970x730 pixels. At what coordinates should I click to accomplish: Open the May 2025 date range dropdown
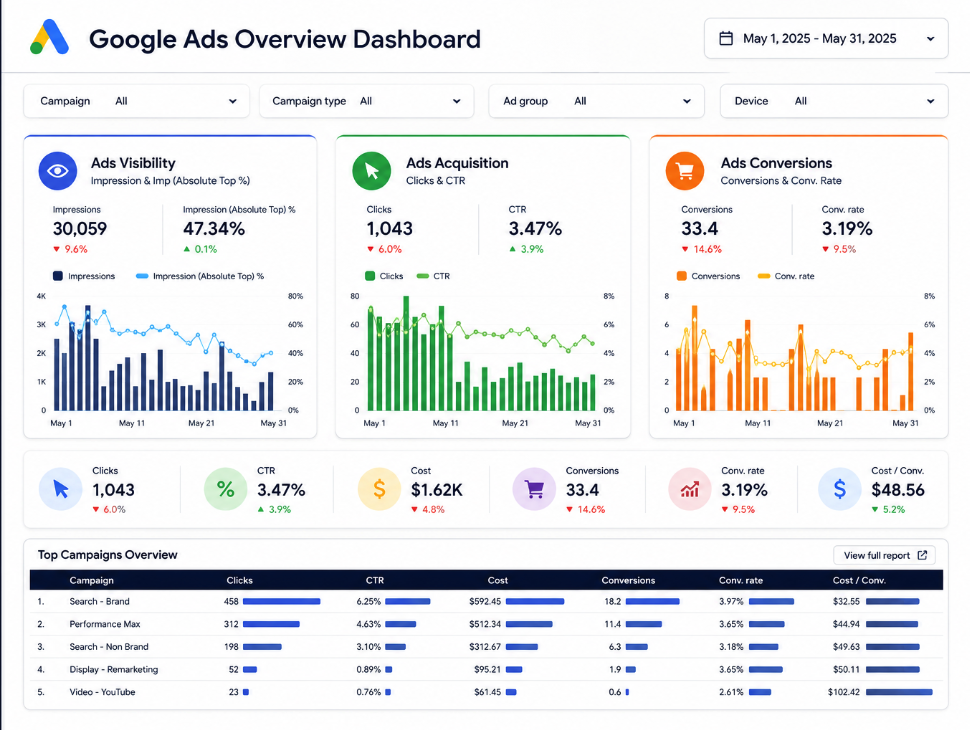(826, 38)
